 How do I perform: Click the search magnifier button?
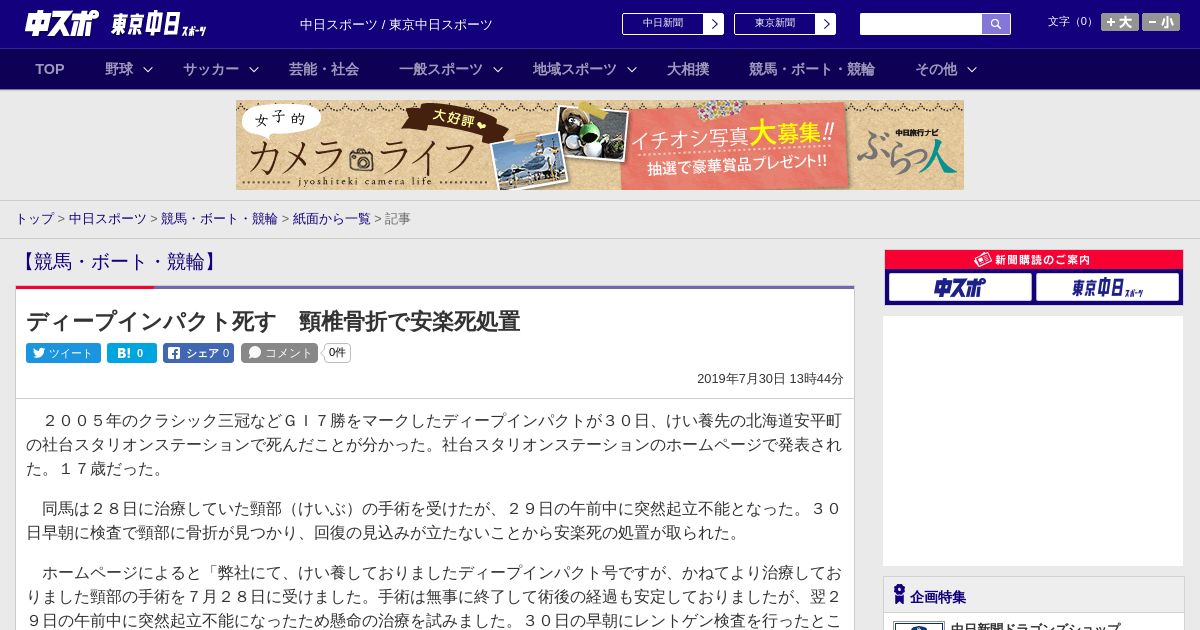coord(996,24)
